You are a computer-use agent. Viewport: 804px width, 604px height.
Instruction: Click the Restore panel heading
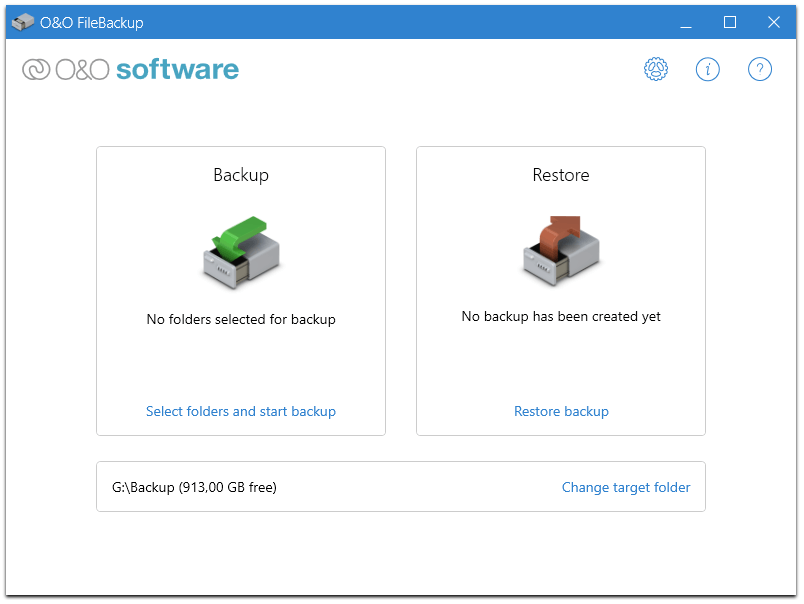click(x=561, y=175)
